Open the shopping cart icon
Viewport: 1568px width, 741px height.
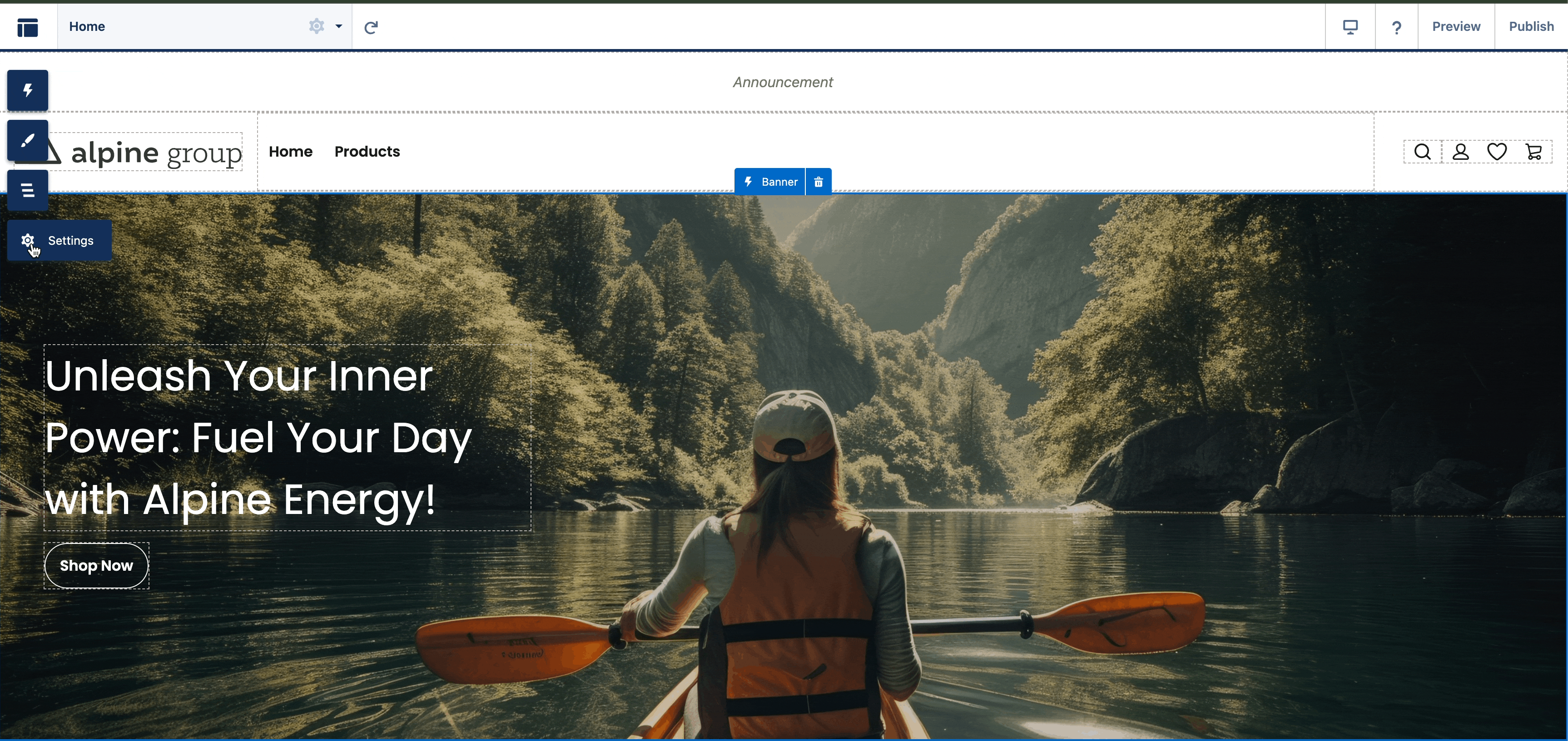pyautogui.click(x=1534, y=152)
